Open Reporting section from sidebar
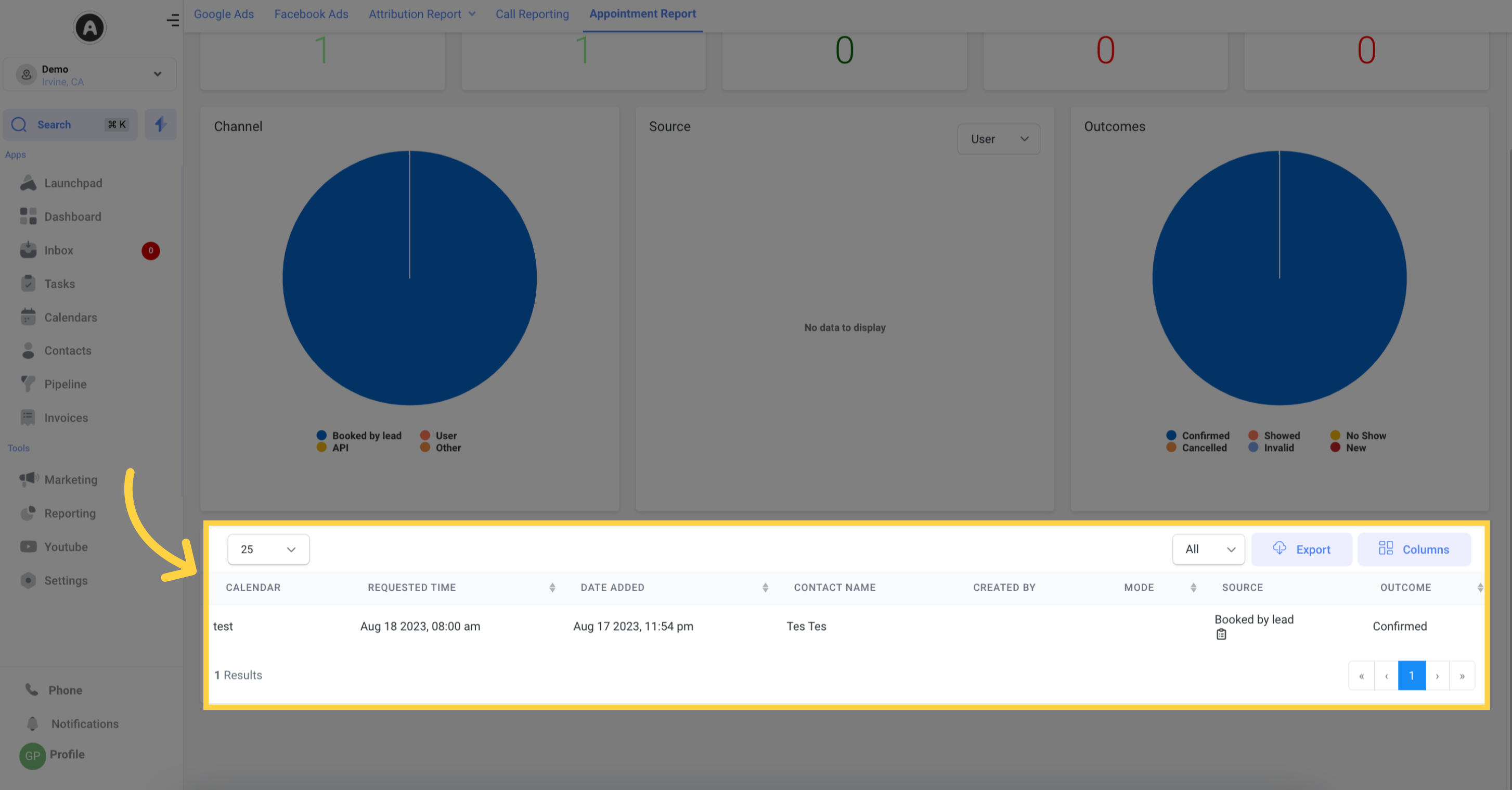 point(70,513)
